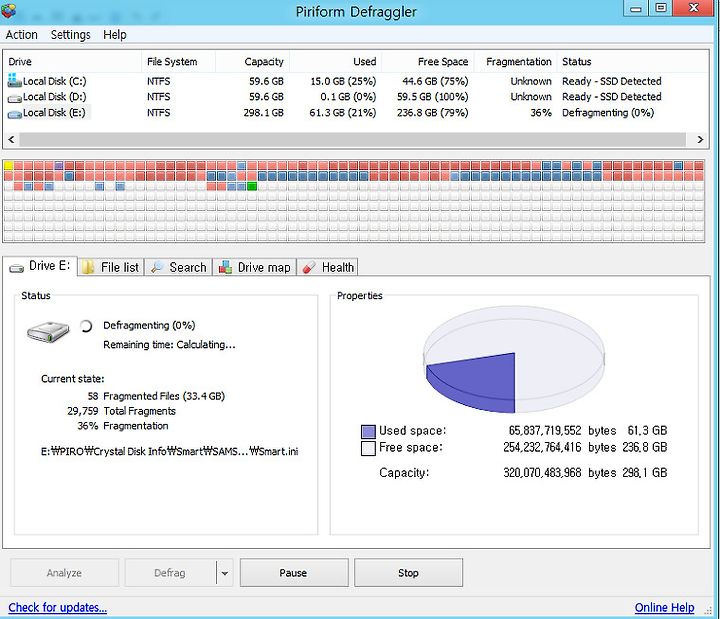Click the disabled Analyze button
Viewport: 720px width, 619px height.
tap(64, 573)
